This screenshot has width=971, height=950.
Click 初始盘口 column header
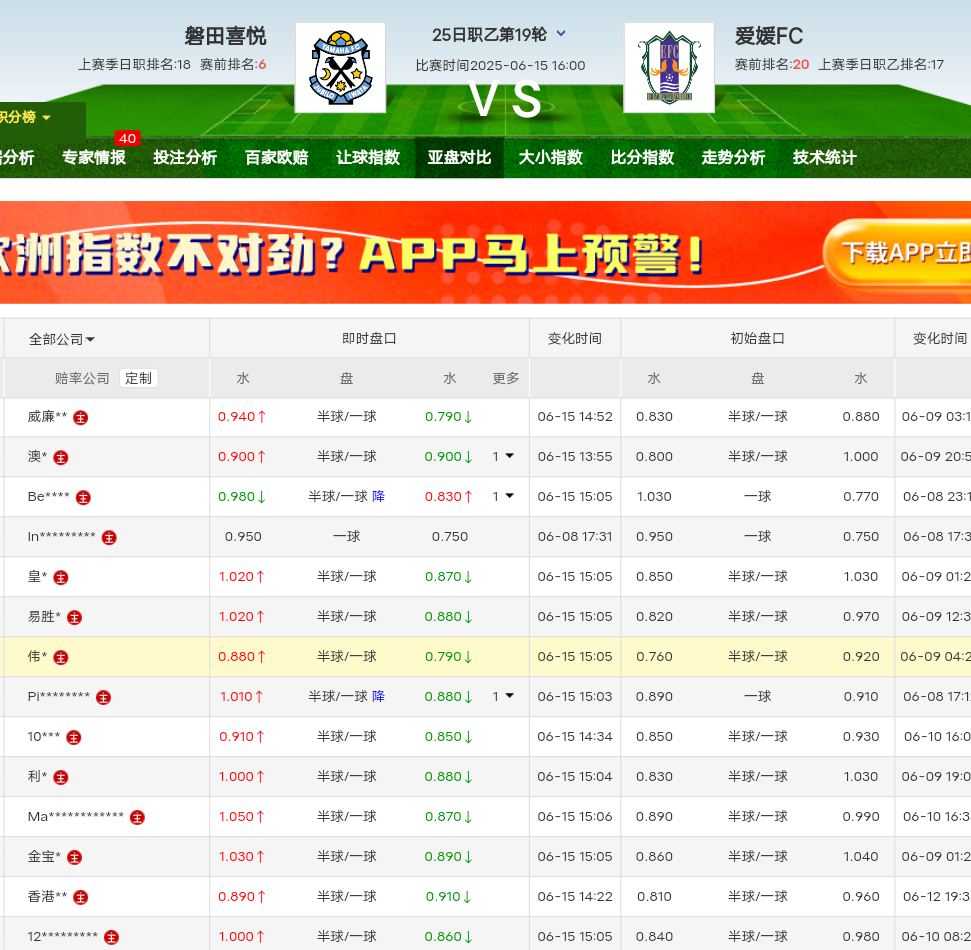[x=757, y=339]
